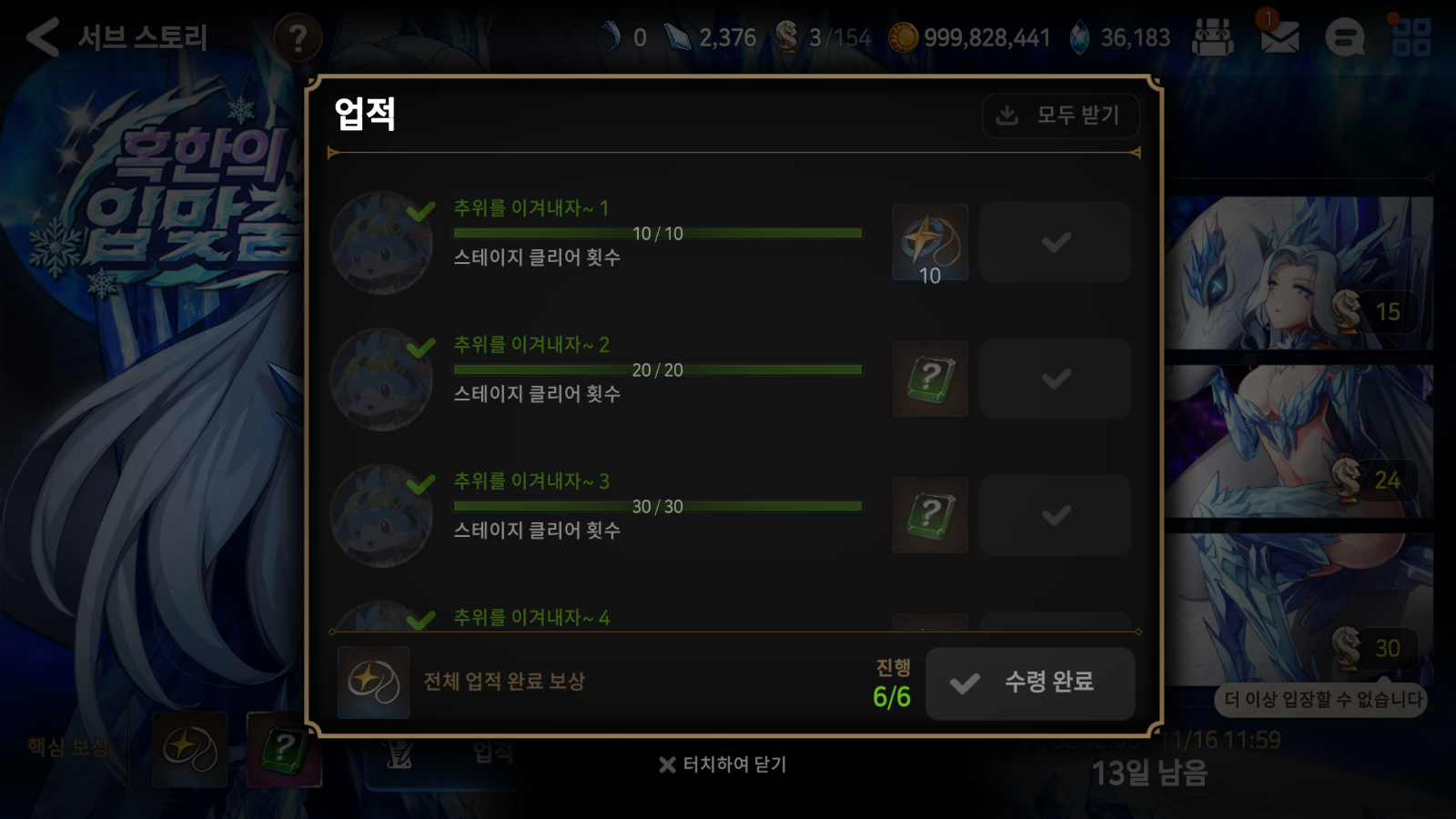
Task: Click the castle guild icon in top bar
Action: [x=1213, y=37]
